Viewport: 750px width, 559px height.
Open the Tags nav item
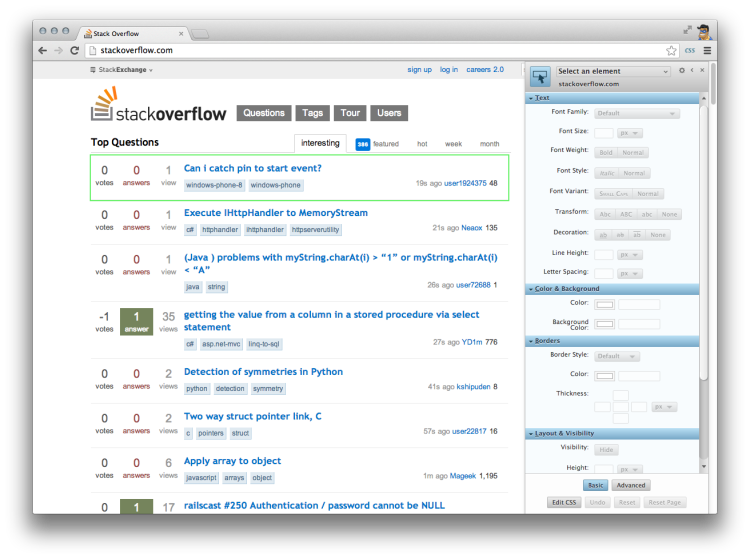click(x=312, y=113)
